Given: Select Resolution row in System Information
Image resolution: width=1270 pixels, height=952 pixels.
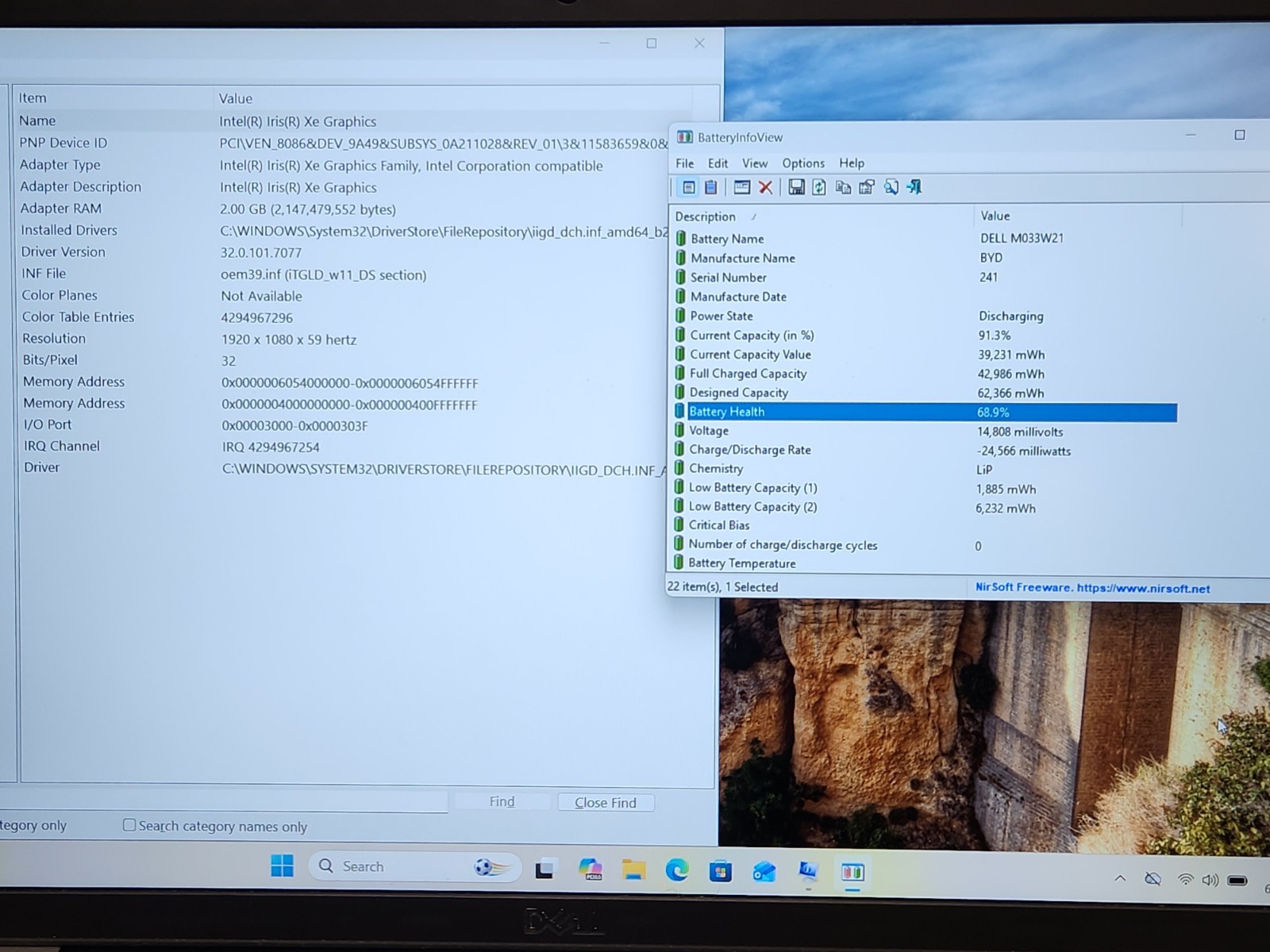Looking at the screenshot, I should (344, 339).
